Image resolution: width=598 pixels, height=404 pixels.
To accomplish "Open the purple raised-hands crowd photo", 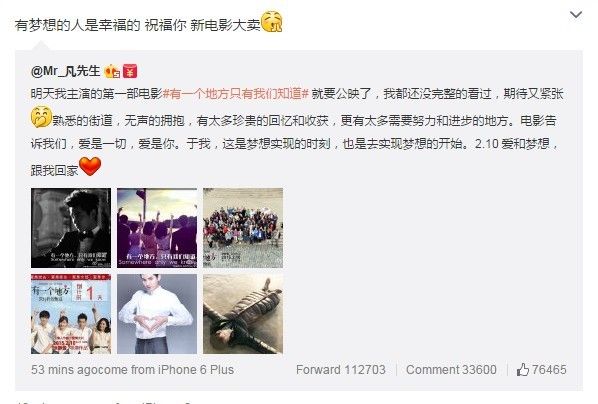I will [157, 228].
